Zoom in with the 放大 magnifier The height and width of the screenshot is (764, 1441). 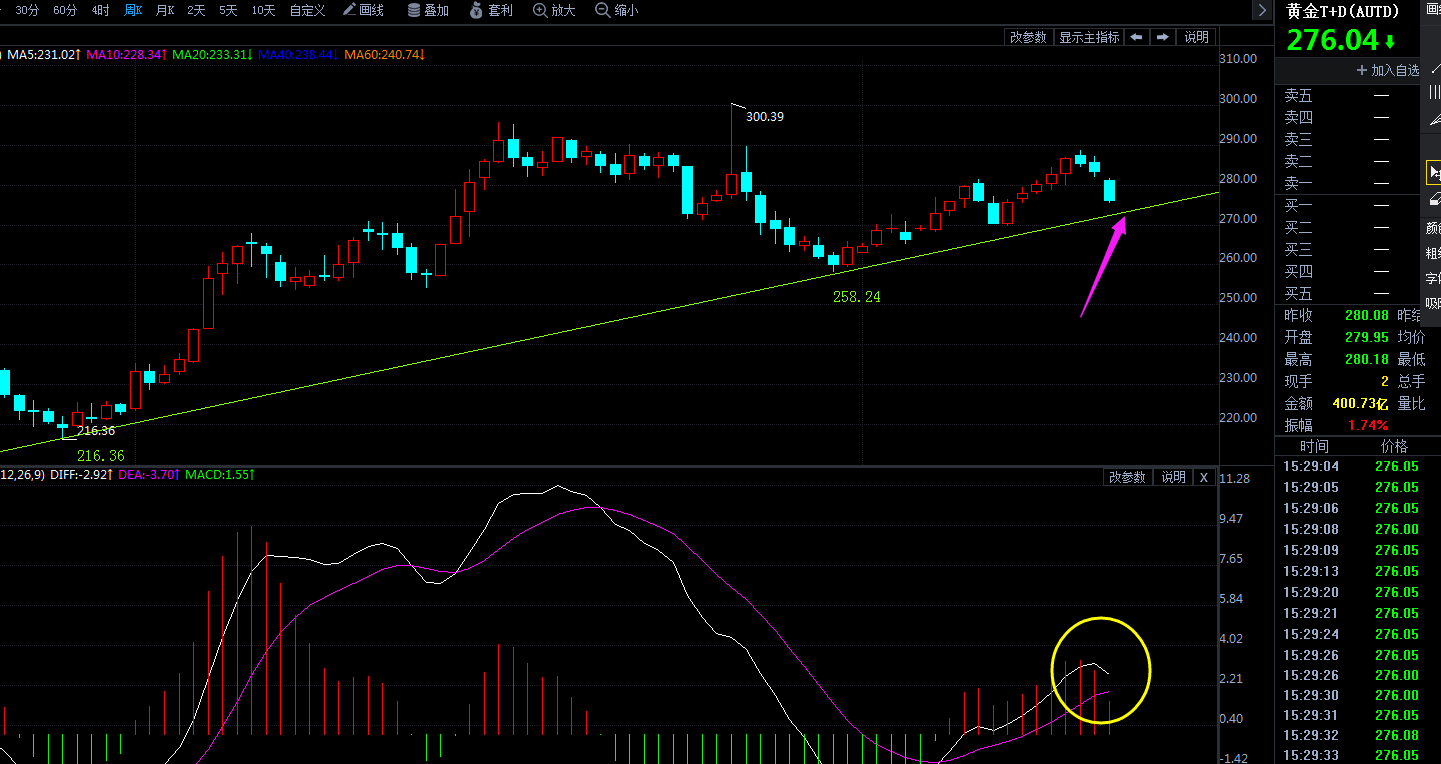(x=555, y=10)
